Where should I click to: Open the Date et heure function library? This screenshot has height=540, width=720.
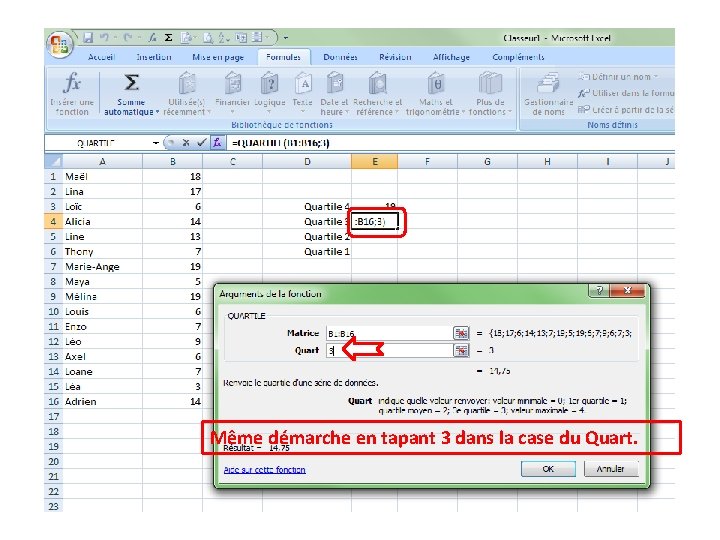click(x=334, y=94)
